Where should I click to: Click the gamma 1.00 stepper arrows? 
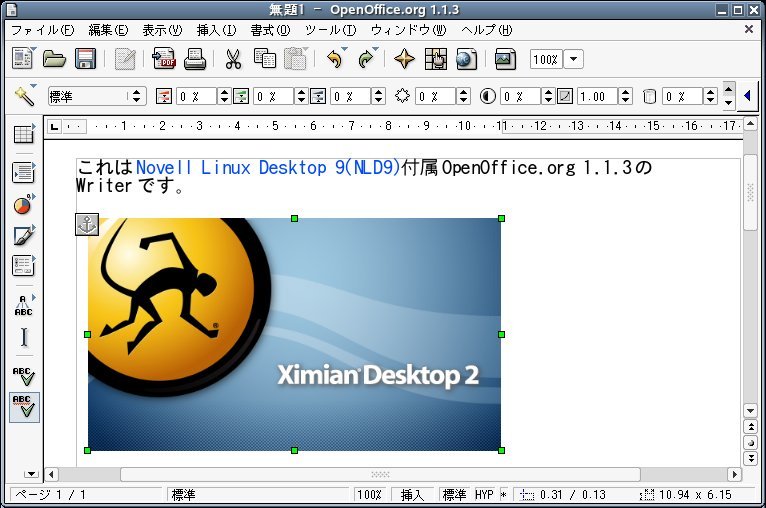click(625, 96)
